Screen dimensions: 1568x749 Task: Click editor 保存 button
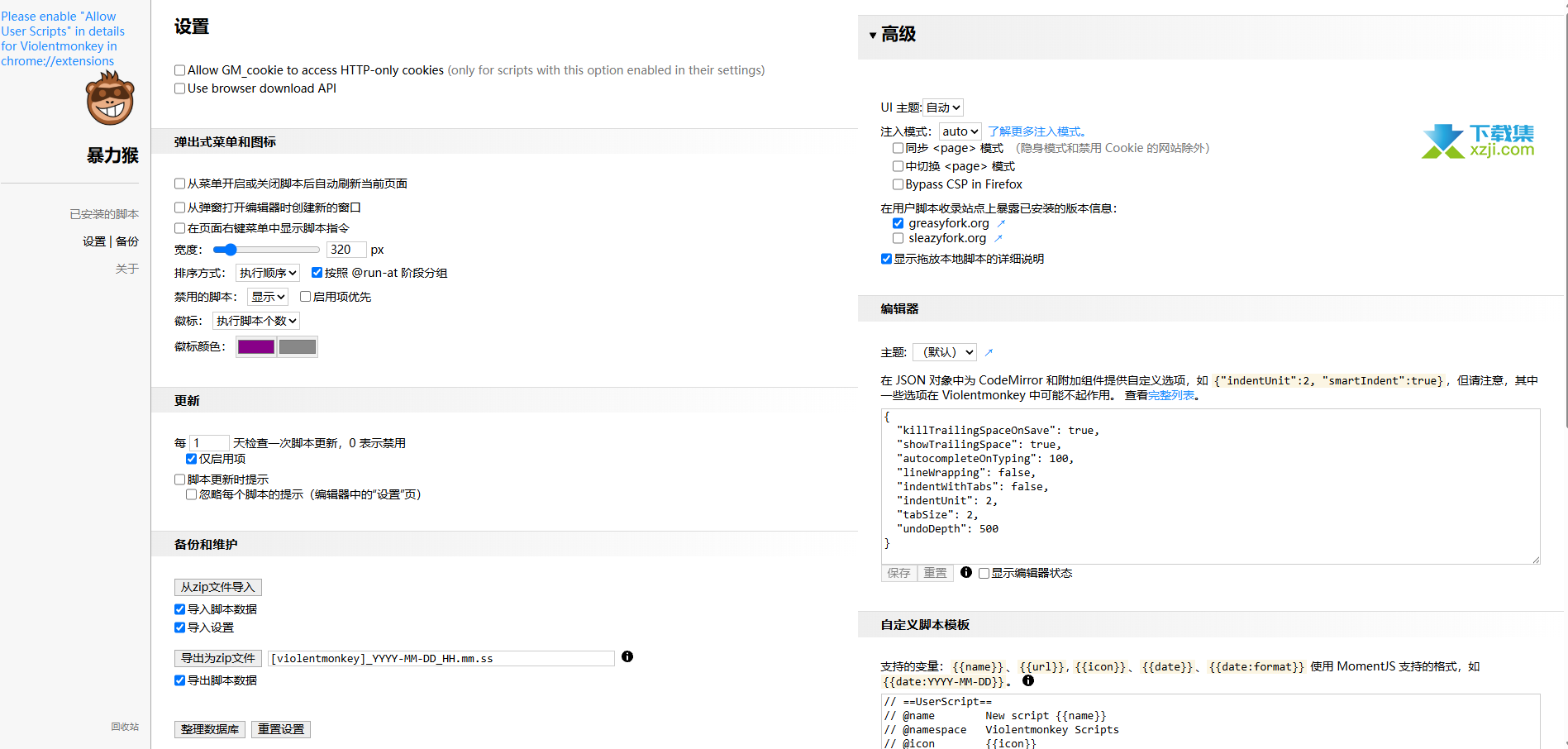[898, 573]
